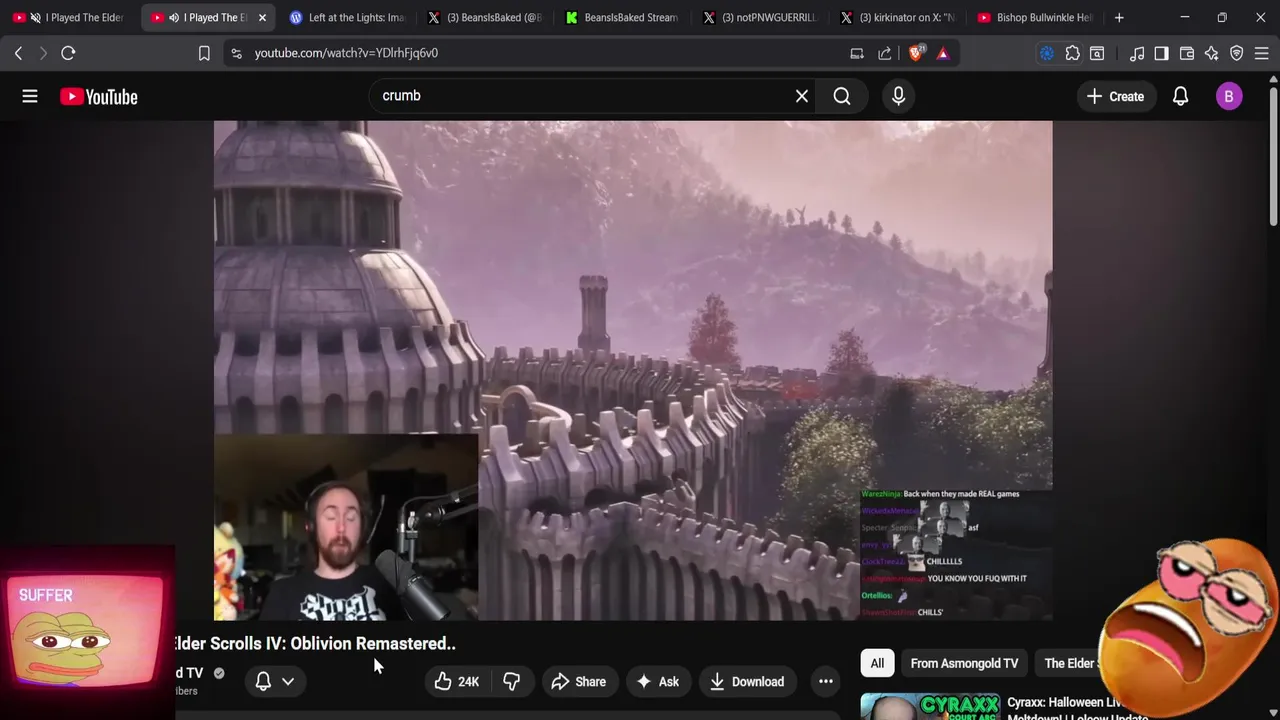1280x720 pixels.
Task: Go to the YouTube home logo
Action: [x=99, y=97]
